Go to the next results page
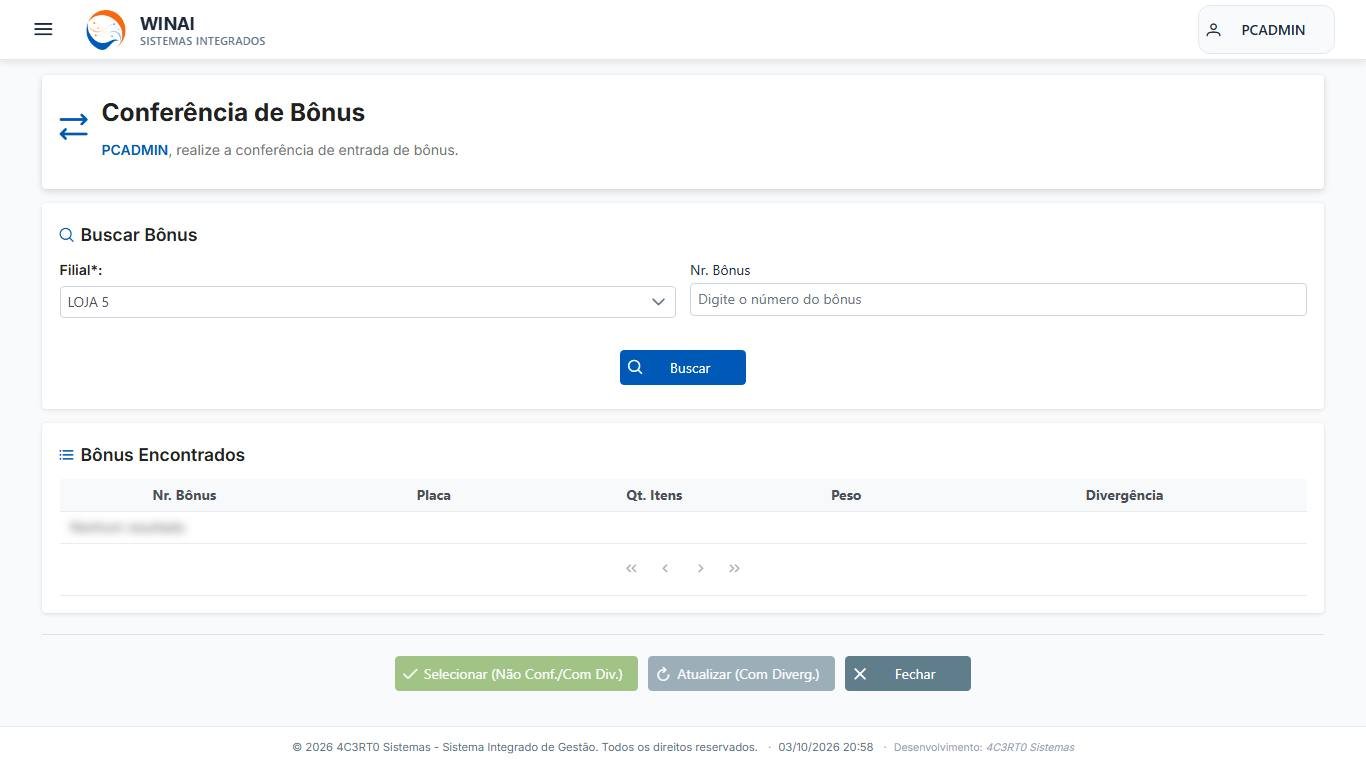The width and height of the screenshot is (1366, 769). point(700,568)
